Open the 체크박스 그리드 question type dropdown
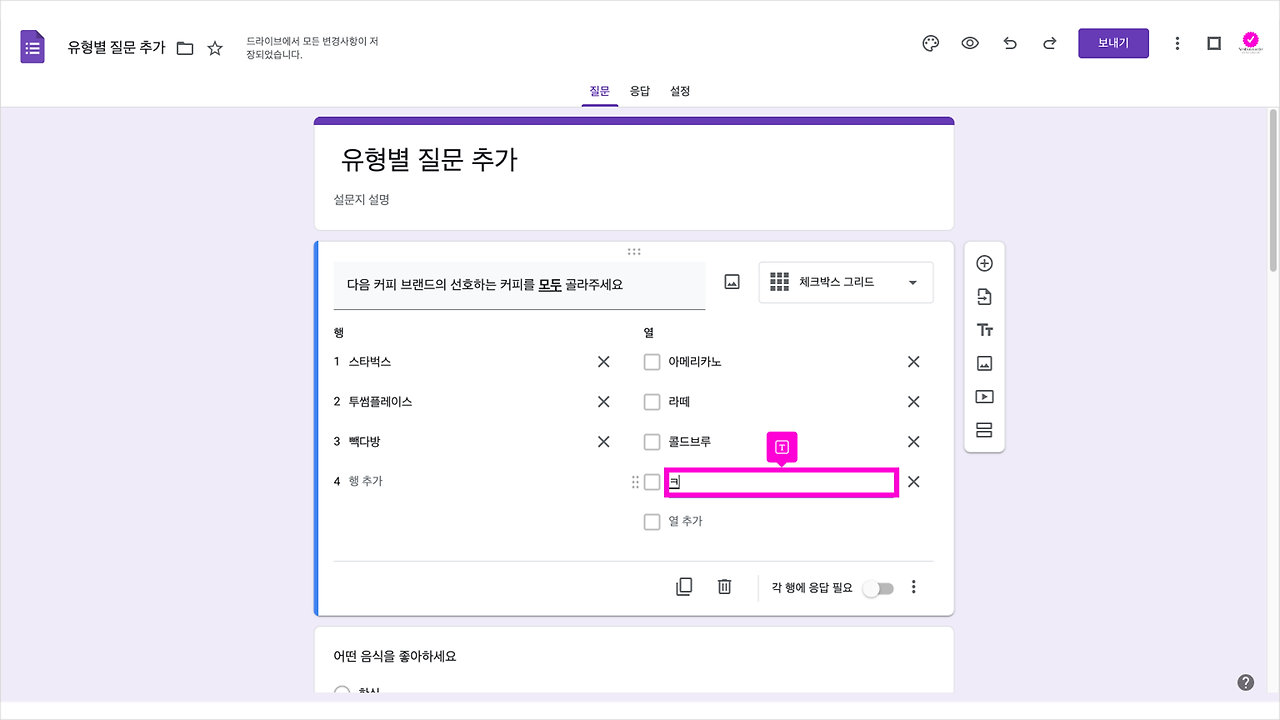This screenshot has width=1280, height=720. (x=845, y=282)
